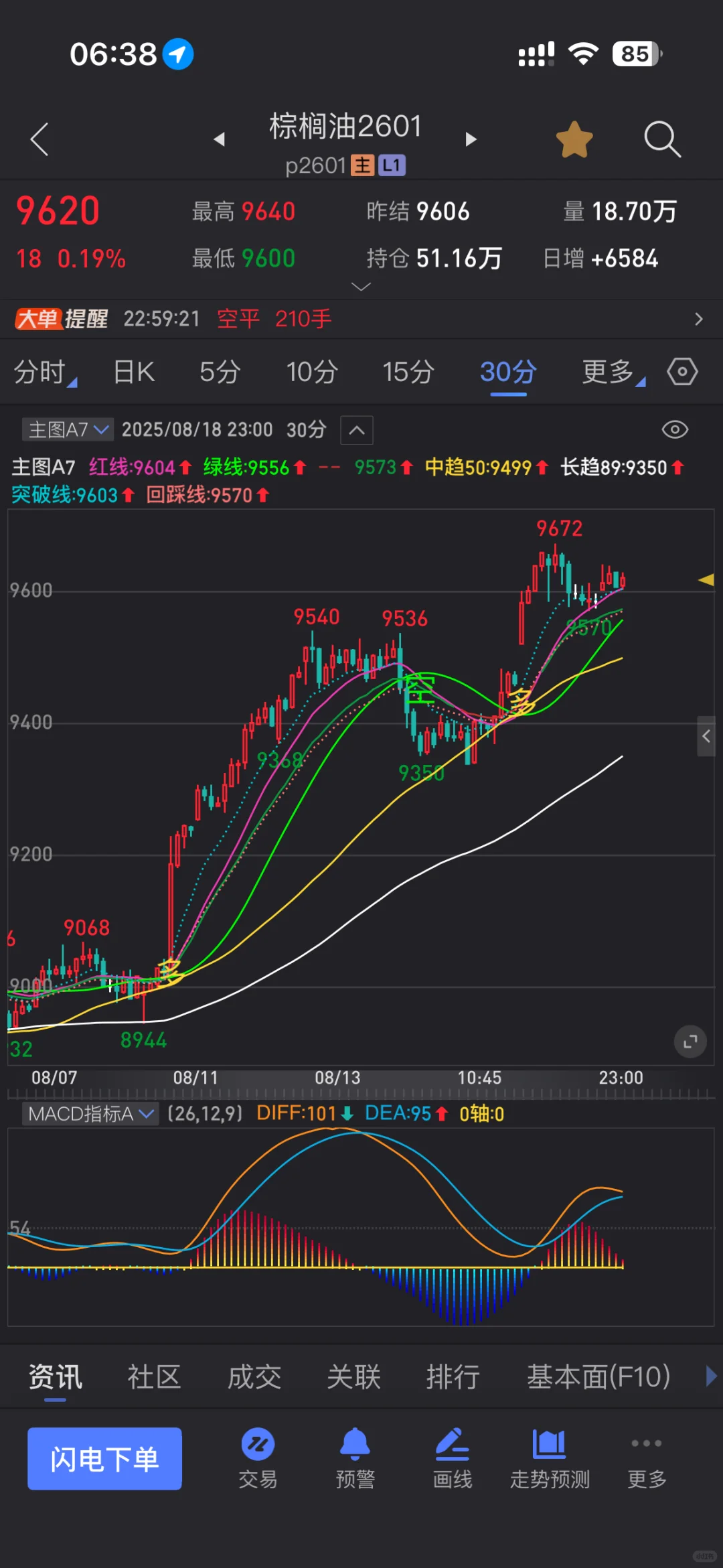This screenshot has height=1568, width=723.
Task: Tap the 突破线:9603 indicator label
Action: pos(73,495)
